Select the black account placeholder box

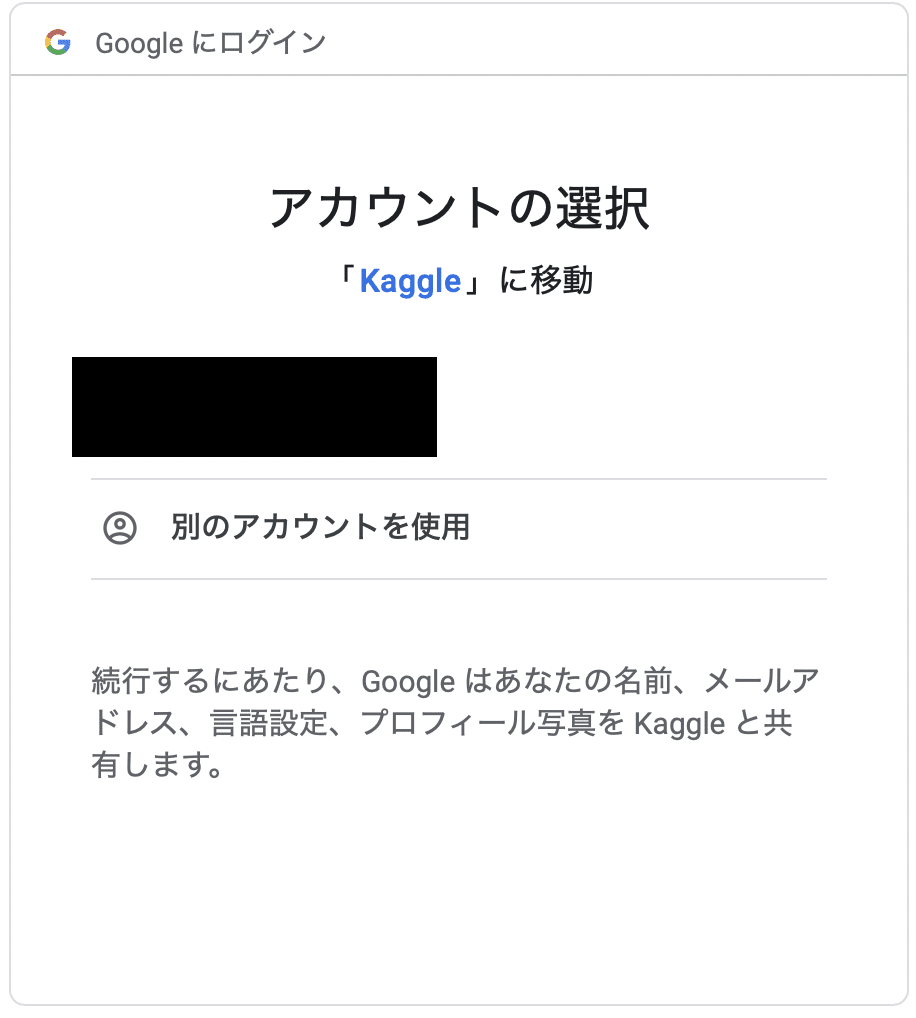tap(253, 406)
